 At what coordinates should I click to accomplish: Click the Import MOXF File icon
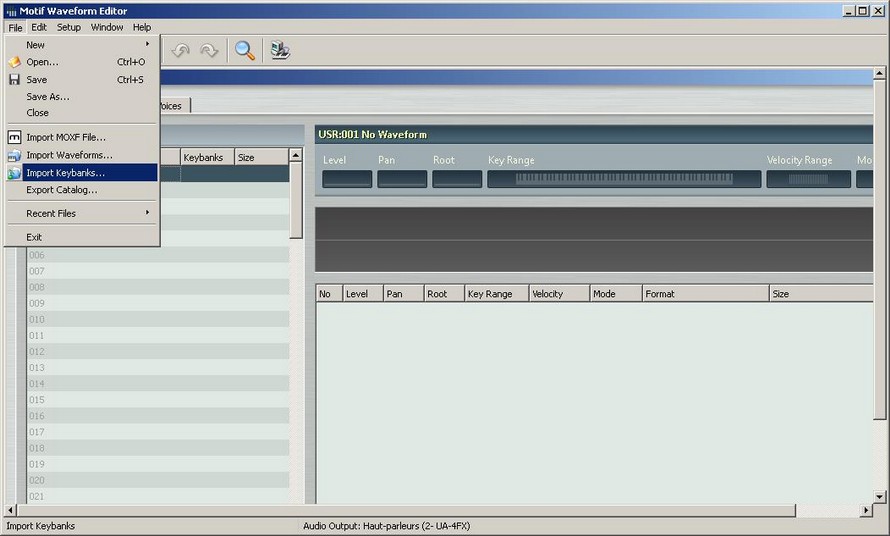14,137
